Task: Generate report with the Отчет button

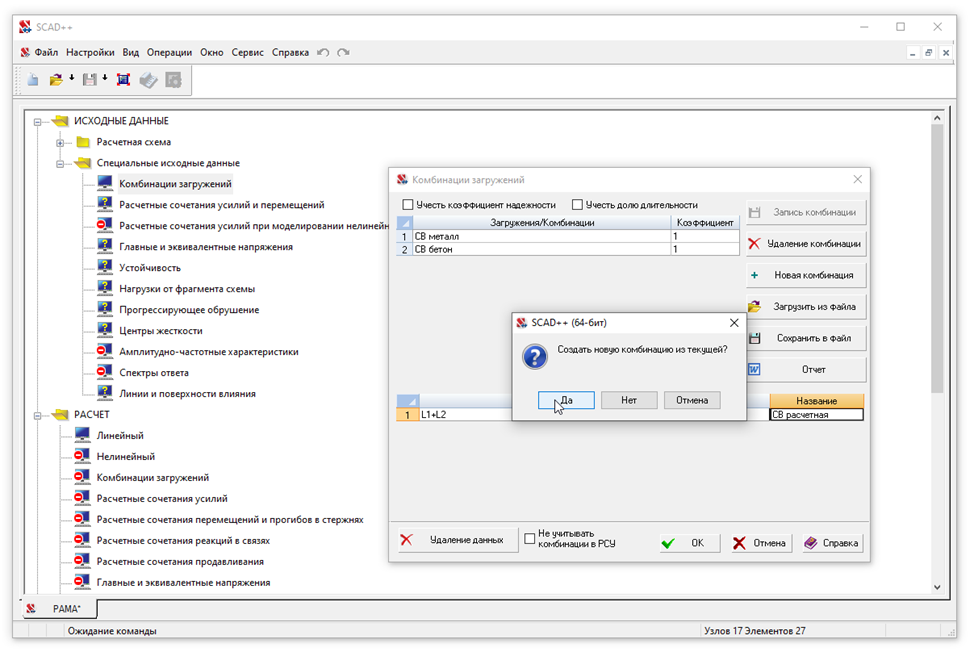Action: tap(806, 369)
